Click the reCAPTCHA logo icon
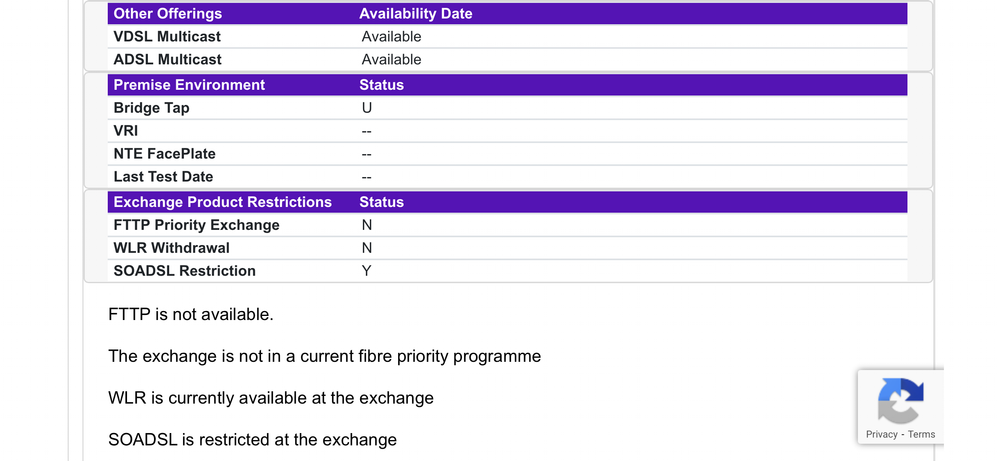998x461 pixels. (900, 401)
